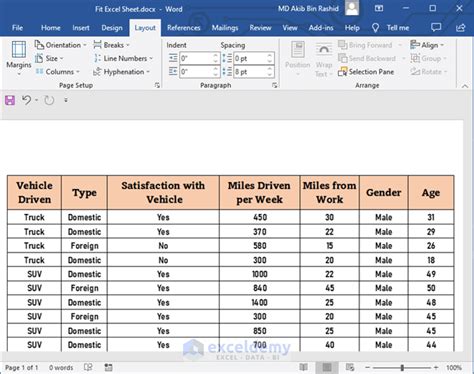Image resolution: width=474 pixels, height=374 pixels.
Task: Open the Comments icon
Action: pos(436,28)
